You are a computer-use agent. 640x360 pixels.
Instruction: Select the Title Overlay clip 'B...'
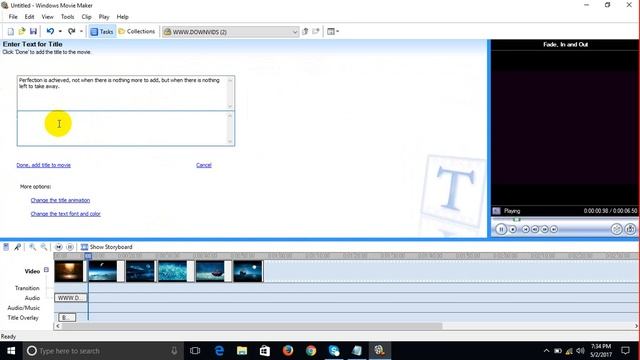tap(67, 317)
